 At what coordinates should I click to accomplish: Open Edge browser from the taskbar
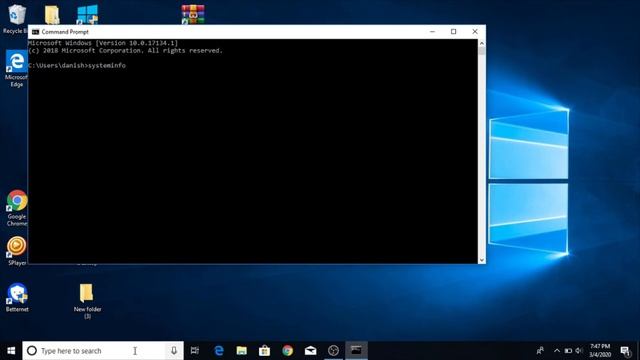pos(219,351)
